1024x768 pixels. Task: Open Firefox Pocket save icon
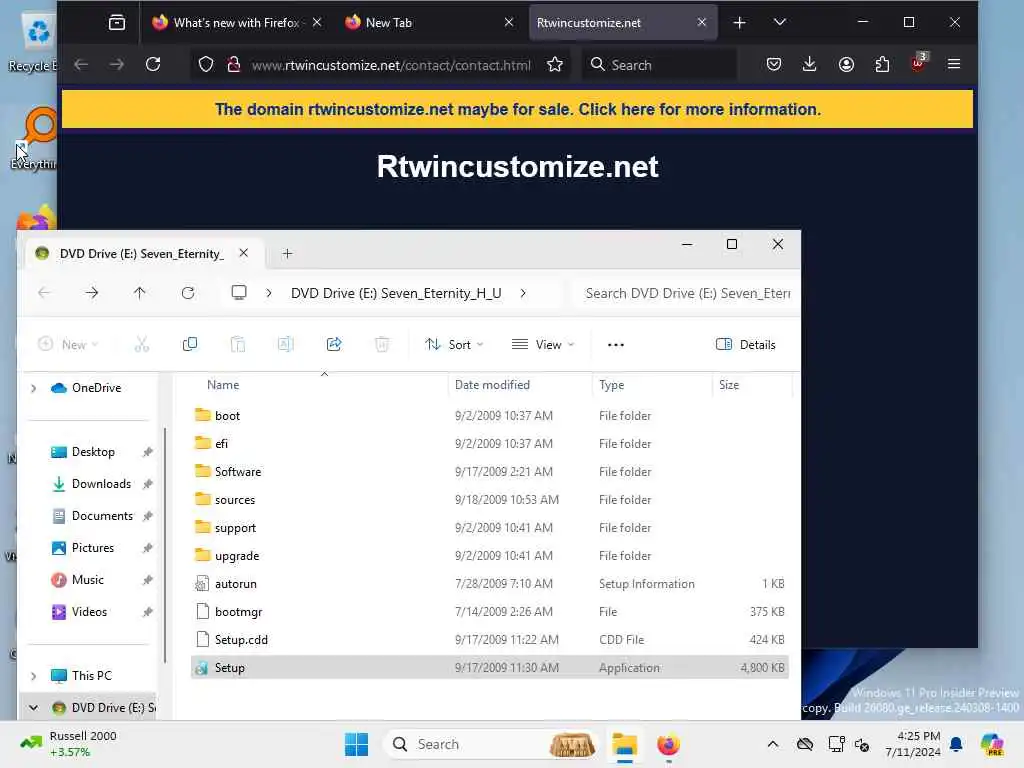pos(774,64)
